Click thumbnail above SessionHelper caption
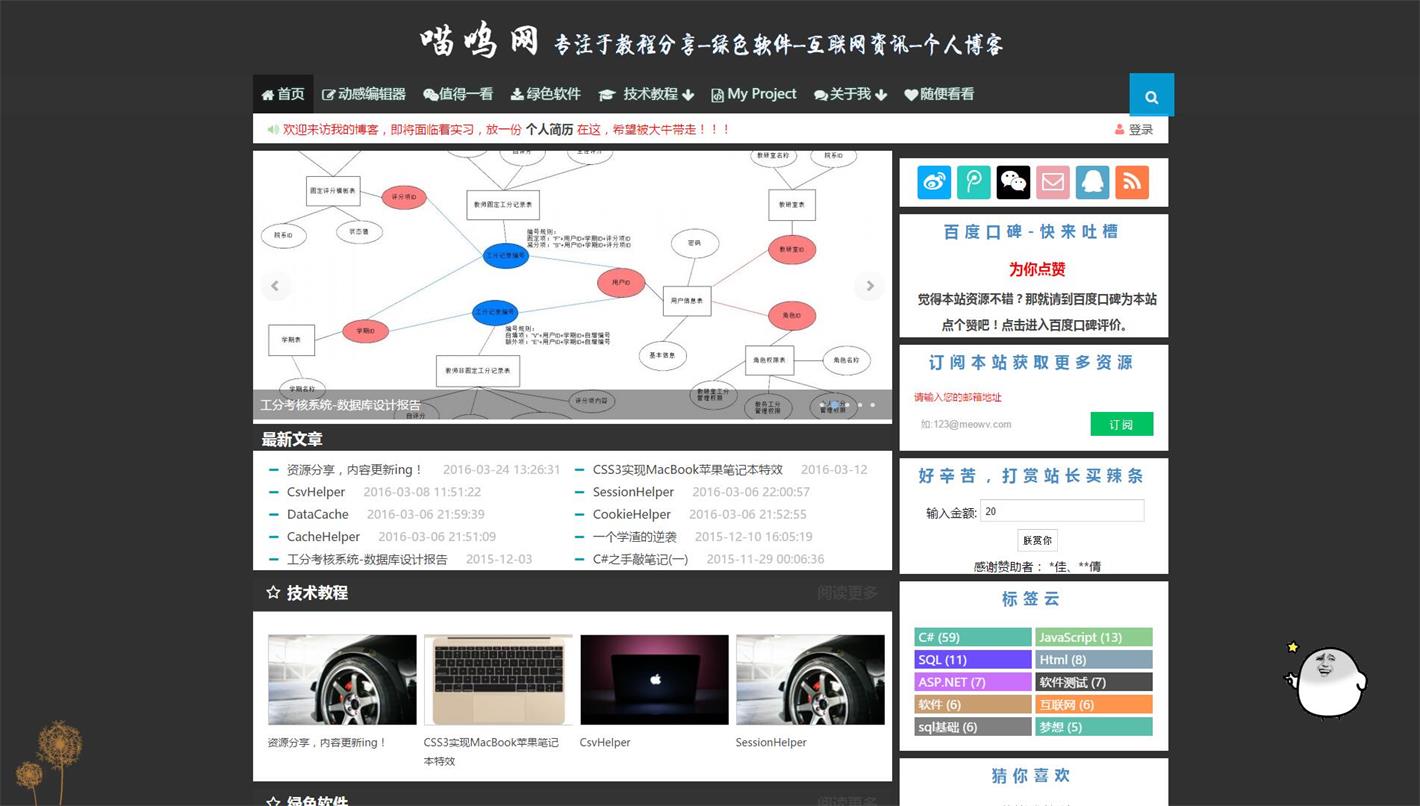The width and height of the screenshot is (1420, 806). click(810, 680)
